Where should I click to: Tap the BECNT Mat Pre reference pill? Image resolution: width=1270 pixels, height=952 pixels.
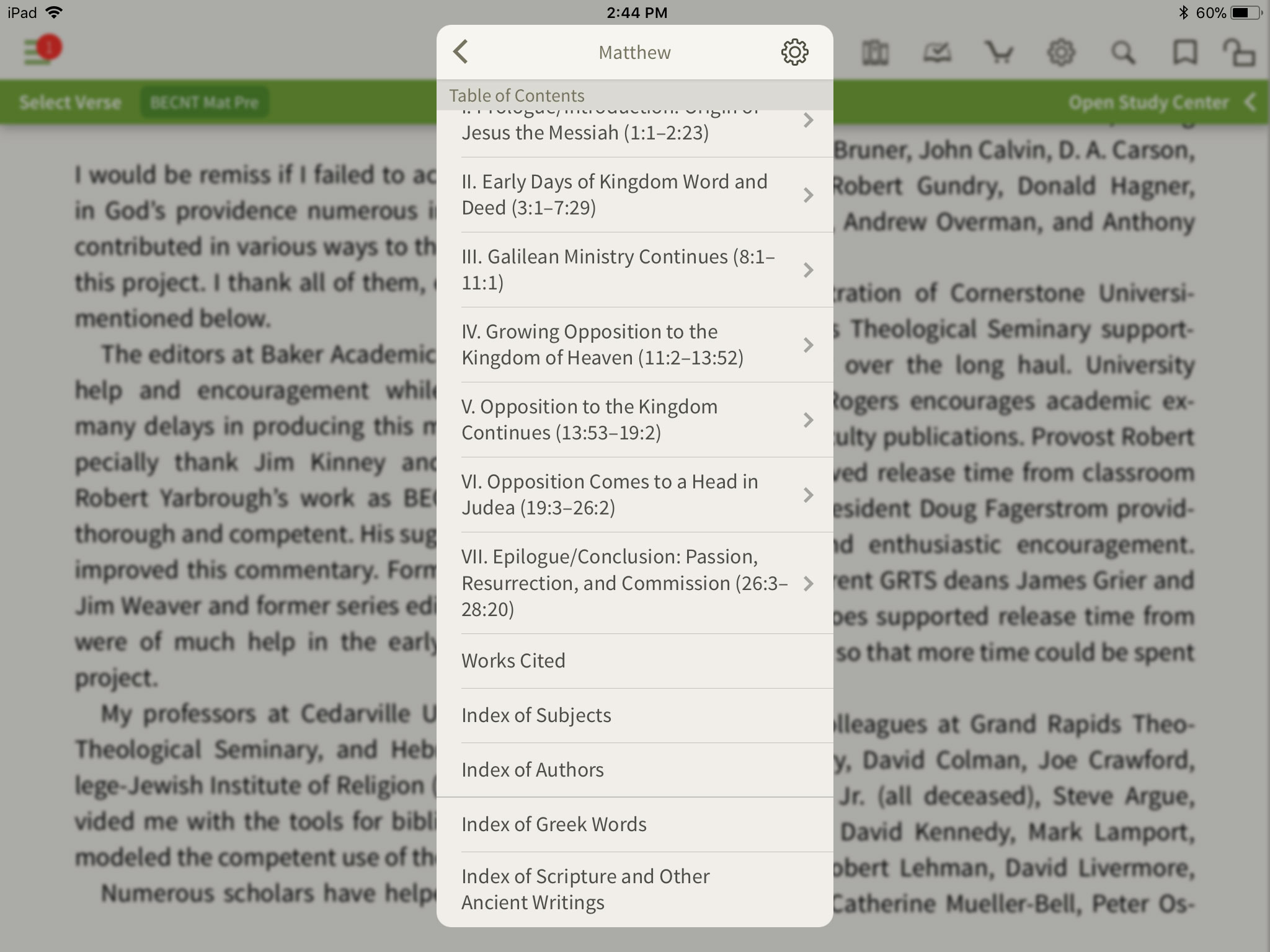pyautogui.click(x=204, y=102)
